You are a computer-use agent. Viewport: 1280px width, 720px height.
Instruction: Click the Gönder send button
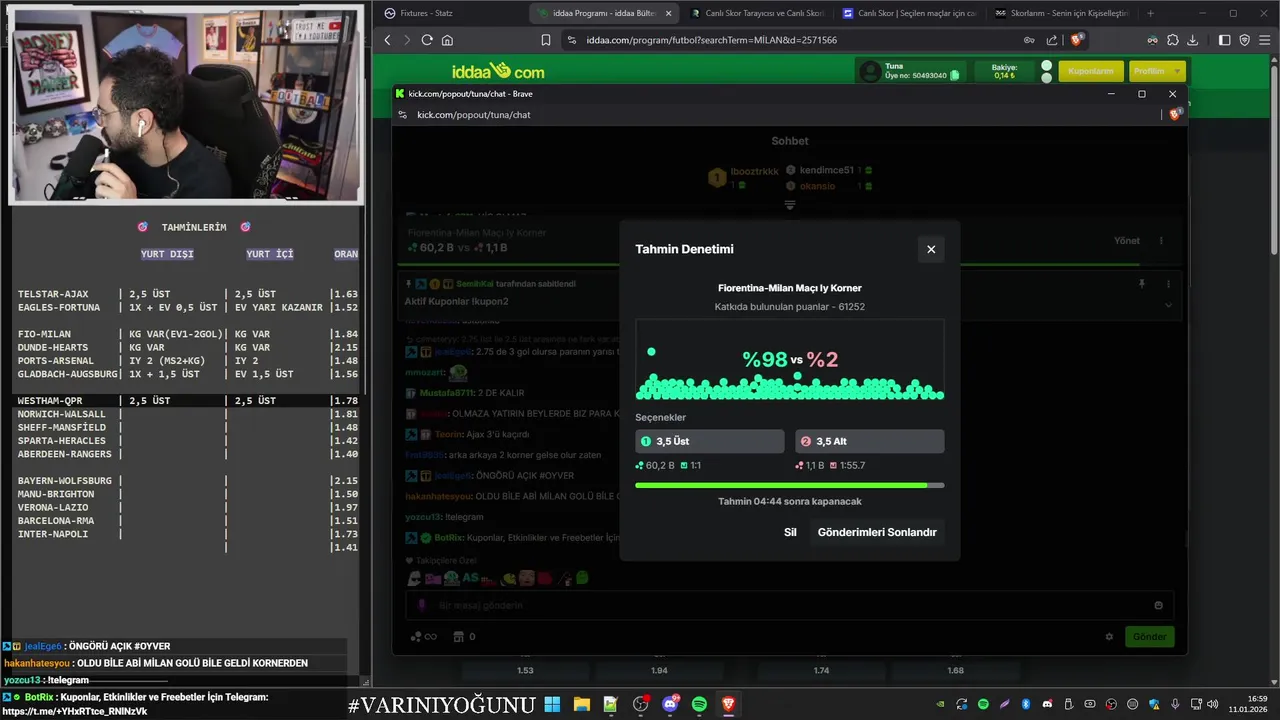[1150, 636]
